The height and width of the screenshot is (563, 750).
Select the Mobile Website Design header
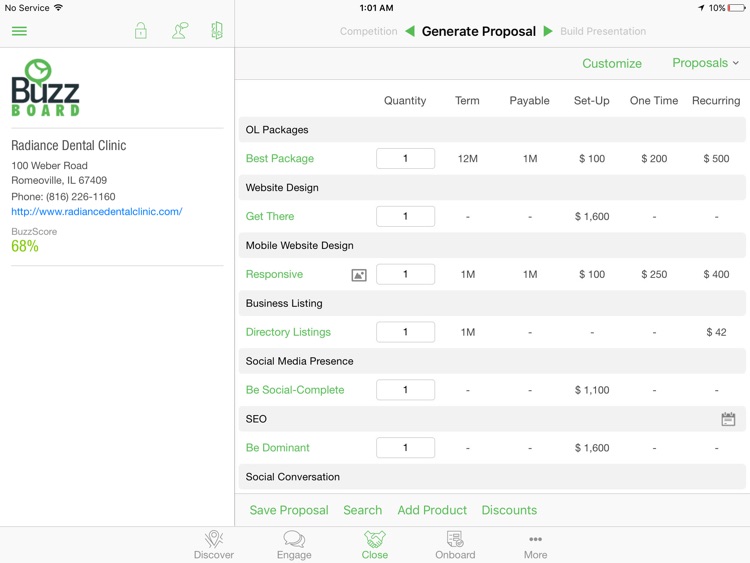click(x=492, y=245)
